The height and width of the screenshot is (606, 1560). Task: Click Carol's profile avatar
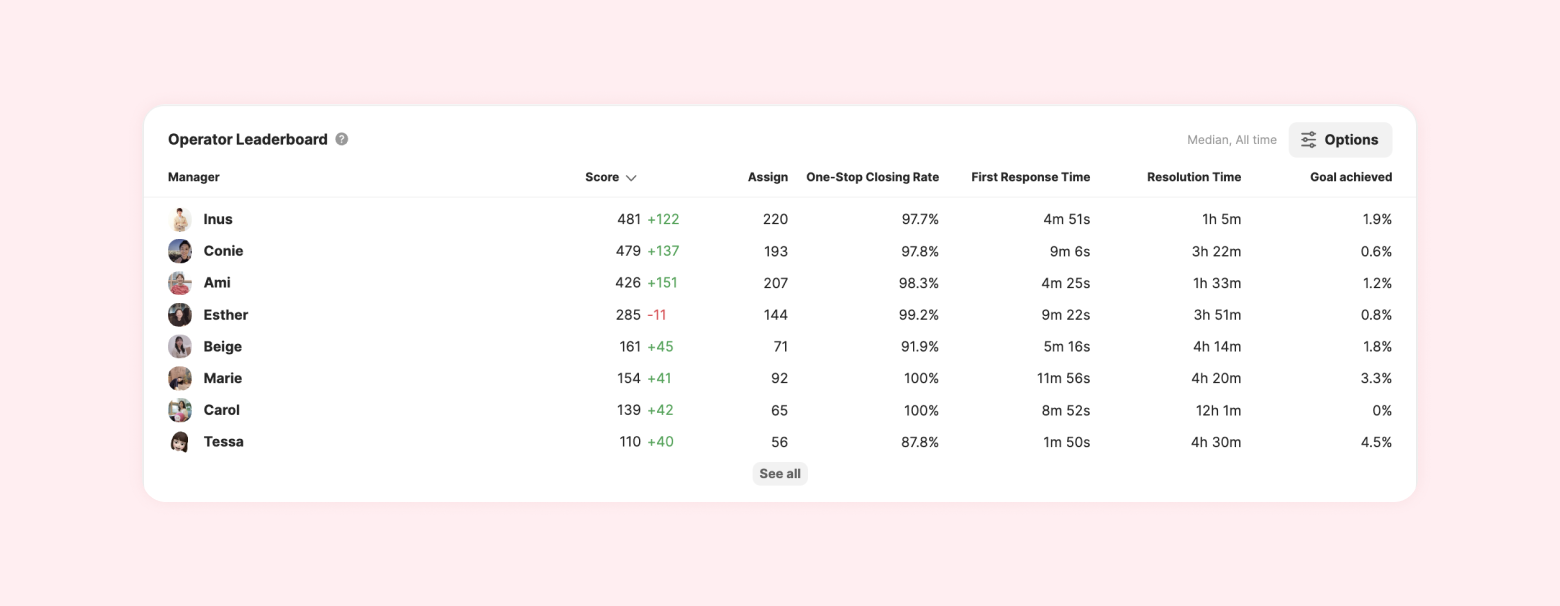click(x=180, y=410)
